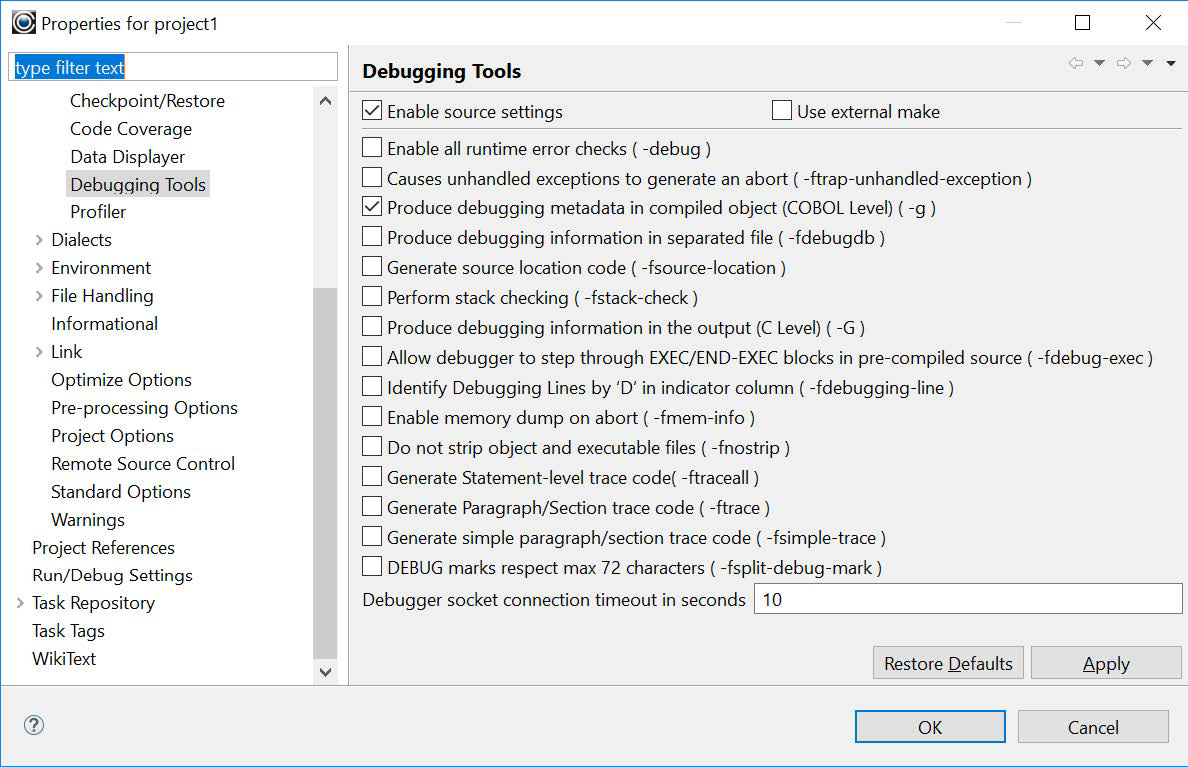Click the forward navigation arrow
The image size is (1188, 767).
(1123, 63)
